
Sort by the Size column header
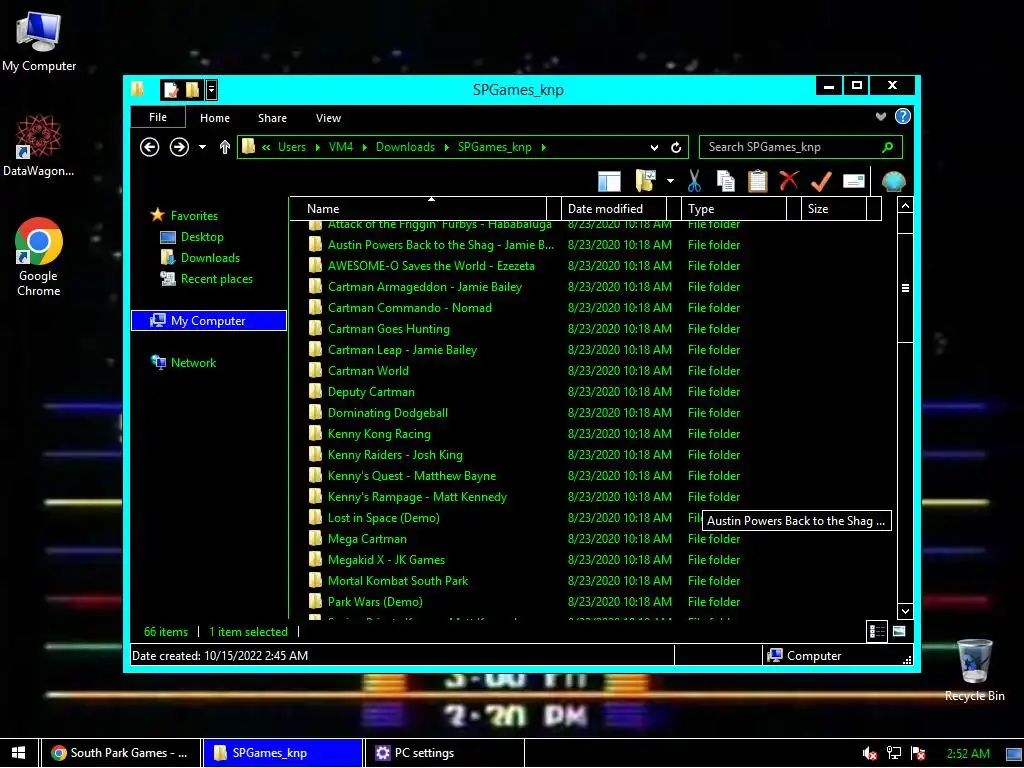coord(834,209)
